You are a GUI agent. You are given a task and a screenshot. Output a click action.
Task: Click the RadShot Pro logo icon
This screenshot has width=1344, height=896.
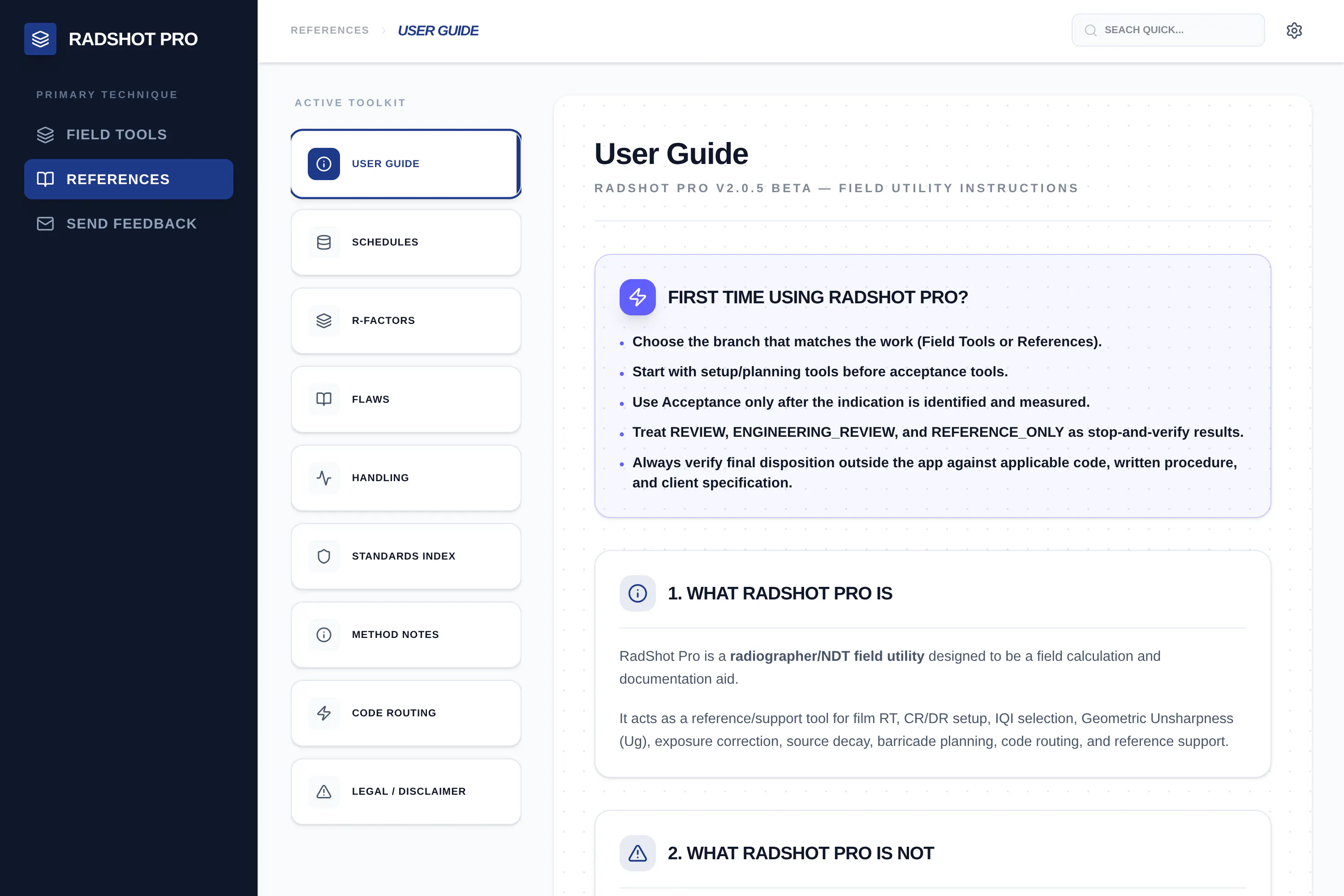click(40, 39)
